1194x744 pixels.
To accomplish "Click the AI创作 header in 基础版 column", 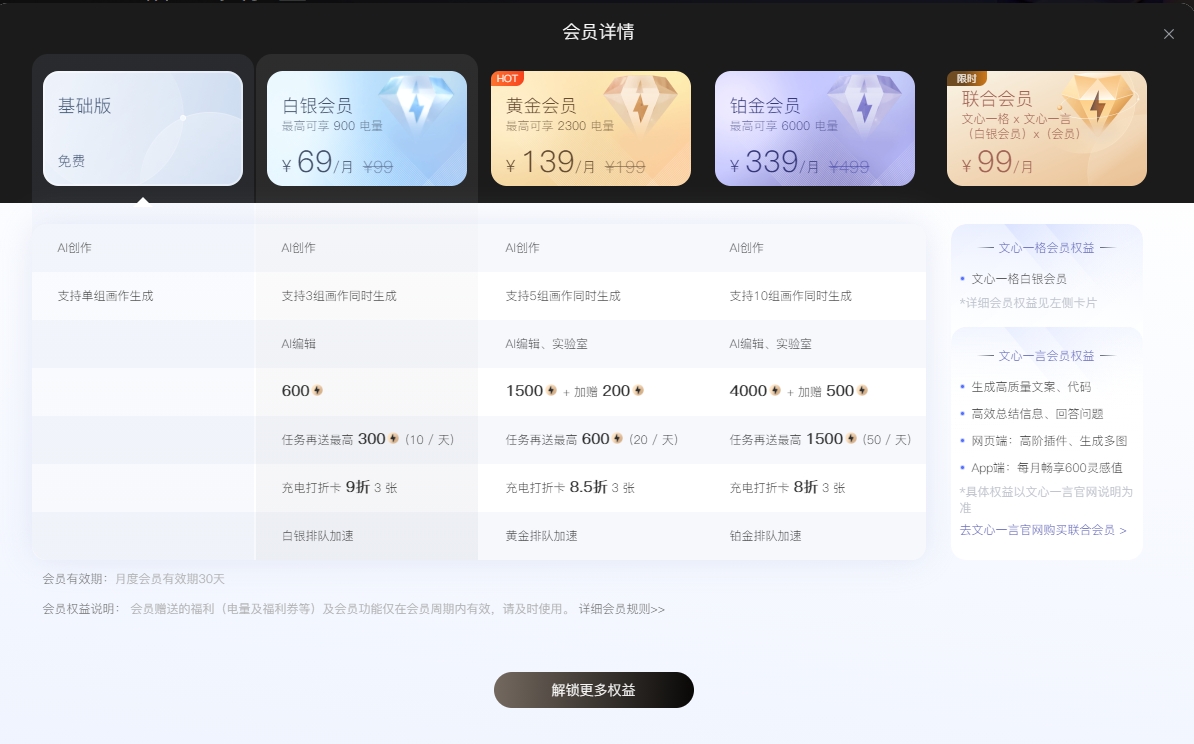I will click(75, 247).
